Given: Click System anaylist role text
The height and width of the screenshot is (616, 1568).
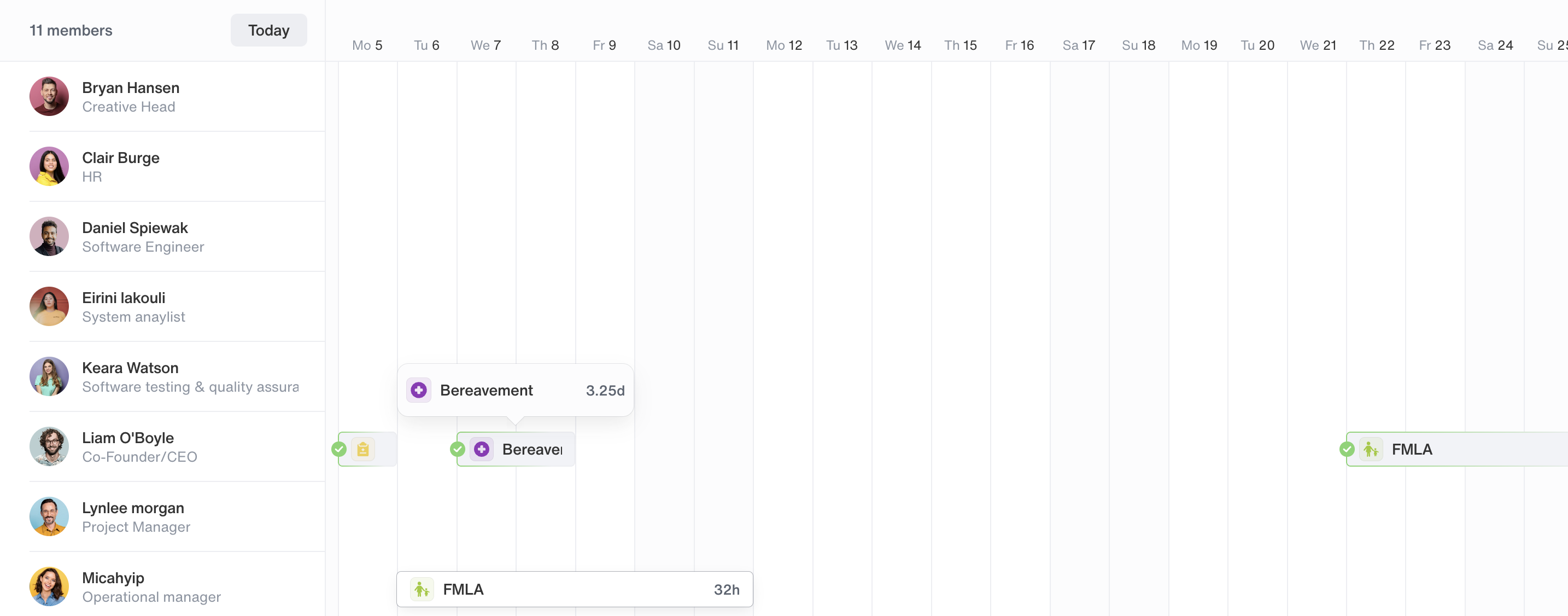Looking at the screenshot, I should point(133,317).
